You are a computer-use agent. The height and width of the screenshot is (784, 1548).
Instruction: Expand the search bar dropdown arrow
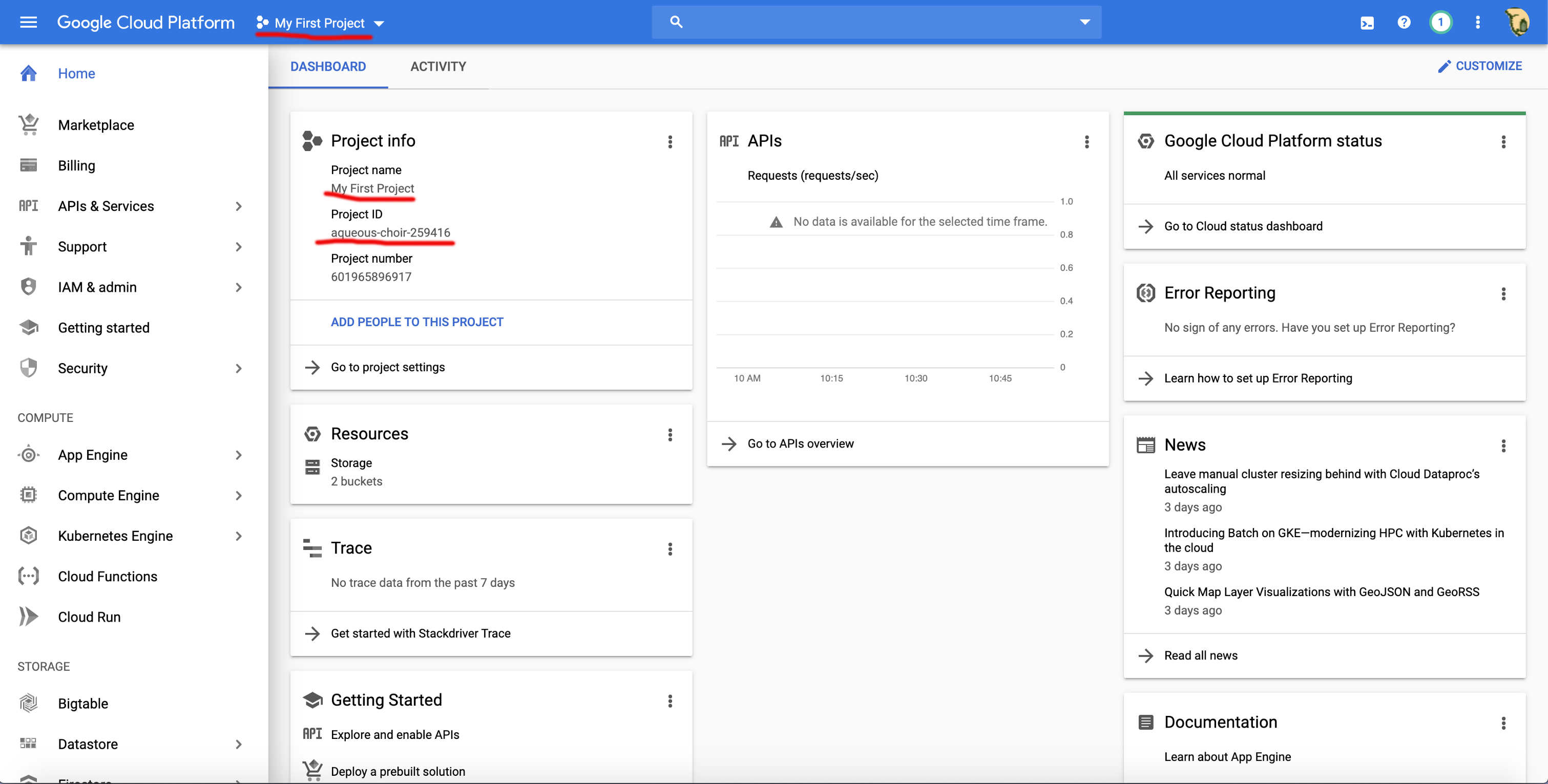click(1085, 22)
